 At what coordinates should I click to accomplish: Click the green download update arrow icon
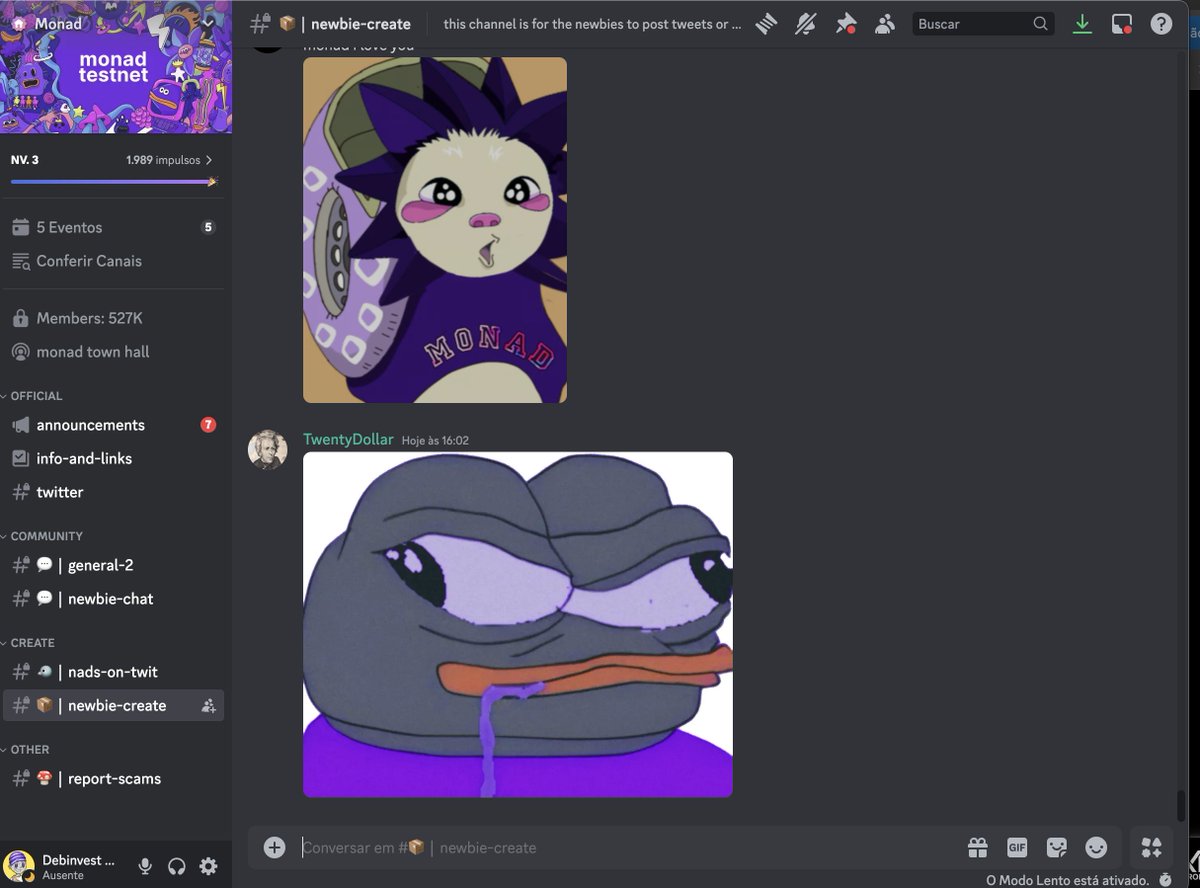(x=1082, y=24)
